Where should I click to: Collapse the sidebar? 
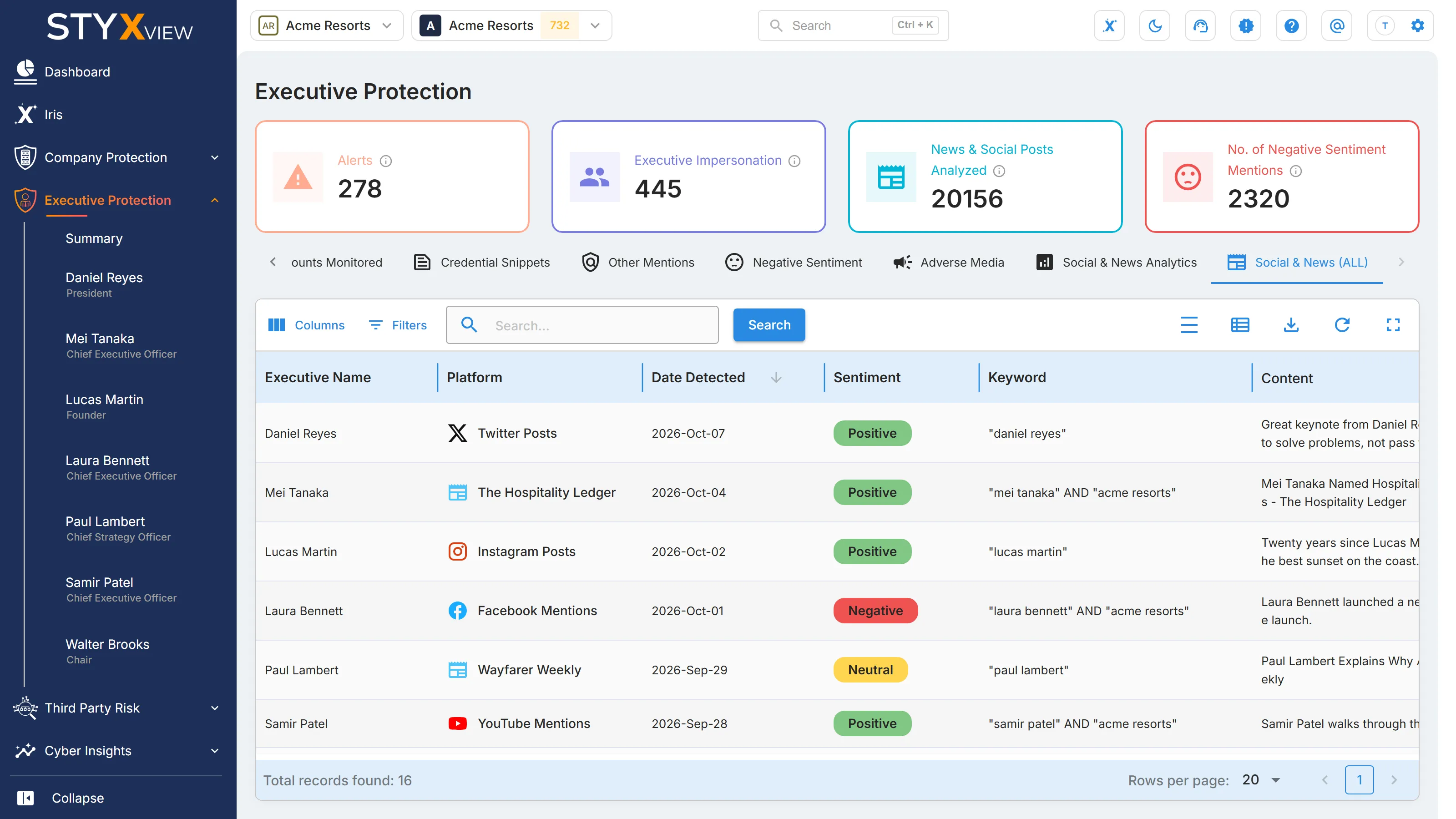(61, 798)
